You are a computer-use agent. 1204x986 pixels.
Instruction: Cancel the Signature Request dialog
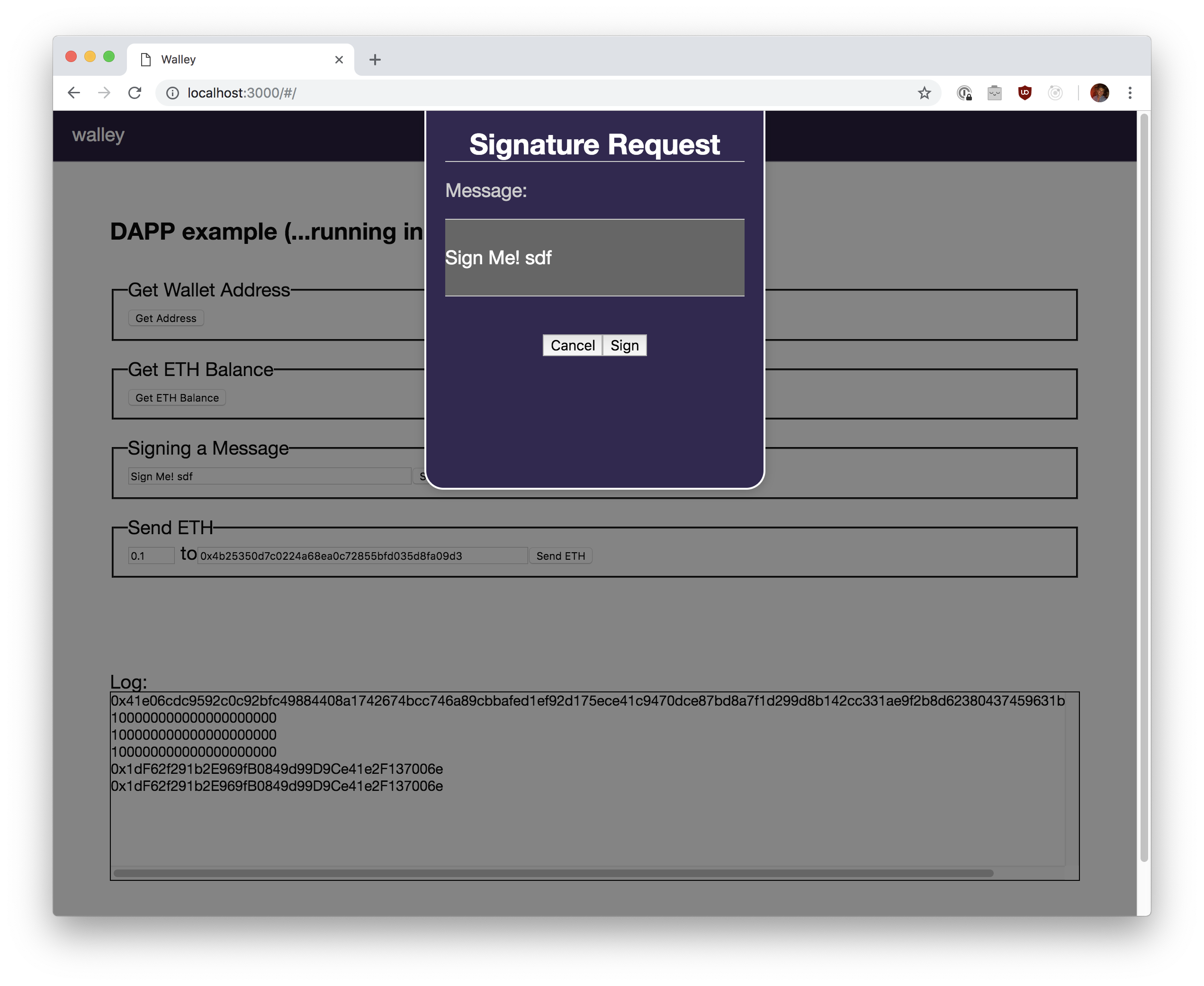tap(572, 345)
